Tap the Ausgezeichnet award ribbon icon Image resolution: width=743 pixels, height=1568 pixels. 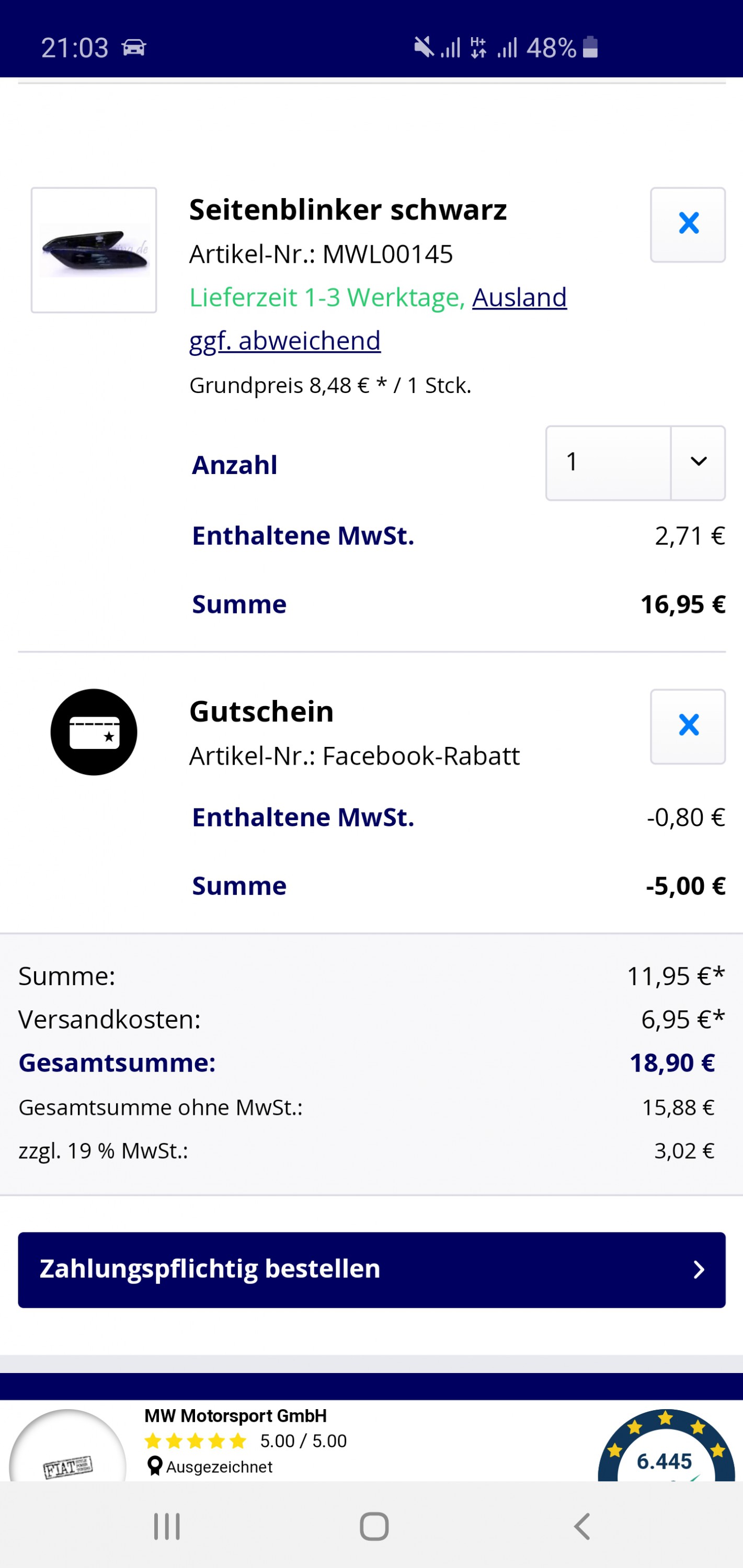[155, 1467]
